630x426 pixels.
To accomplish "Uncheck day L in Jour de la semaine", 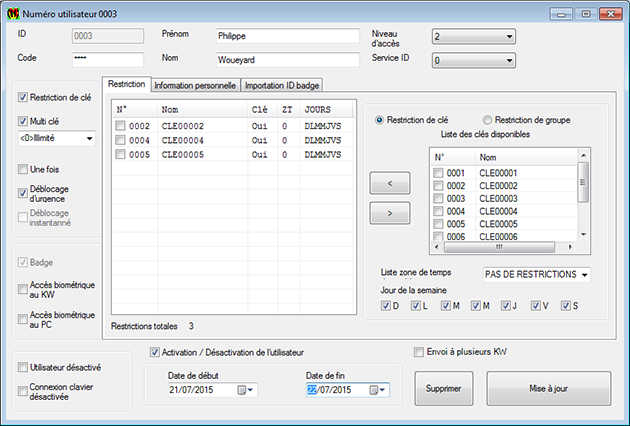I will (415, 306).
